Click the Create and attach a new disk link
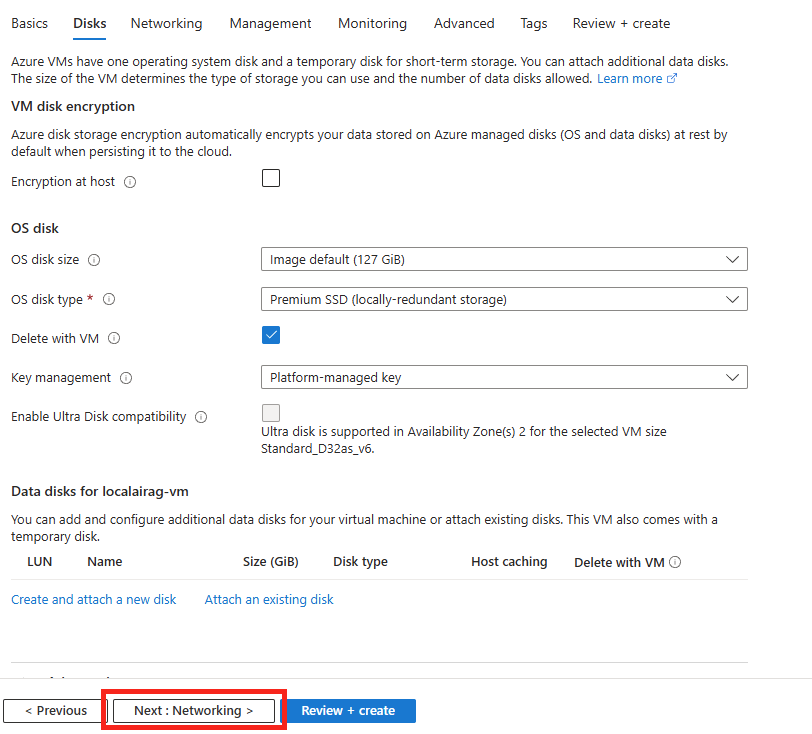 pos(94,600)
